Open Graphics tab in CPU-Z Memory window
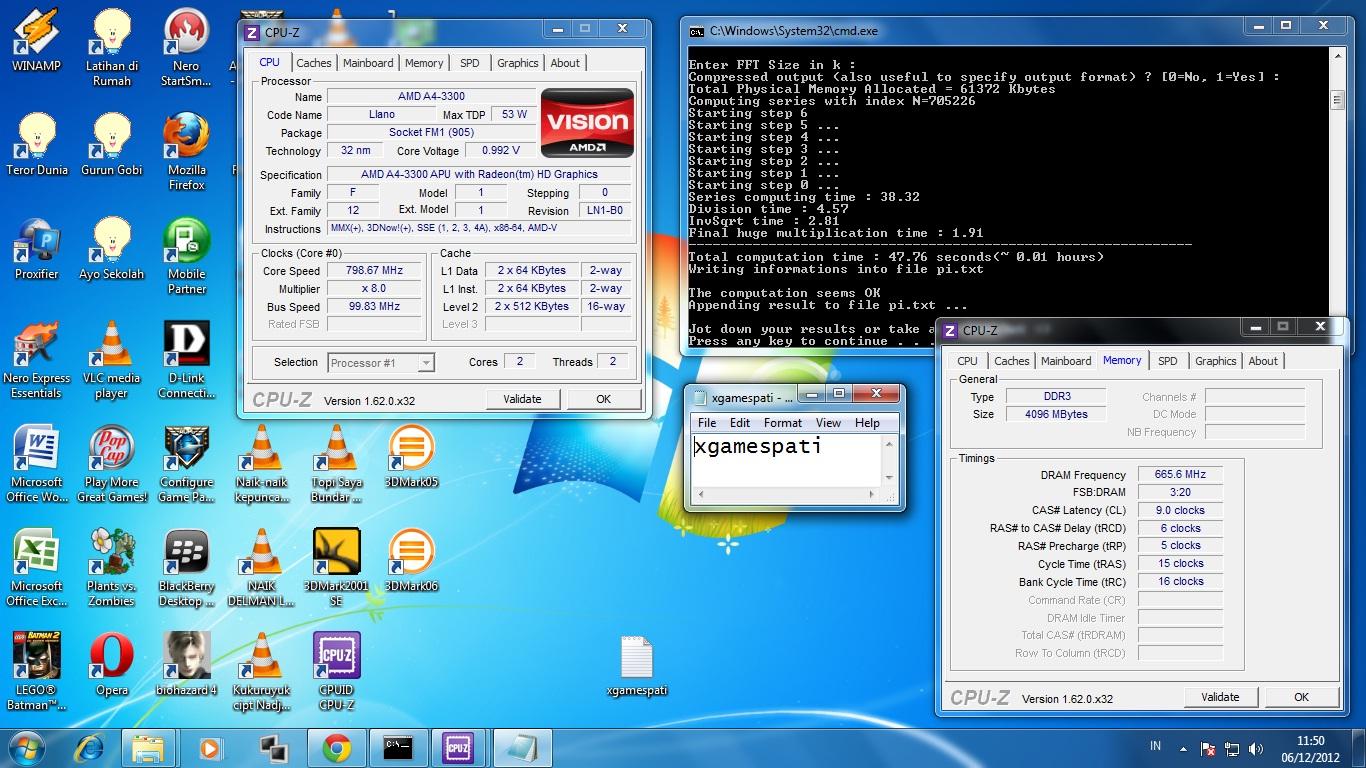The width and height of the screenshot is (1366, 768). (1215, 361)
